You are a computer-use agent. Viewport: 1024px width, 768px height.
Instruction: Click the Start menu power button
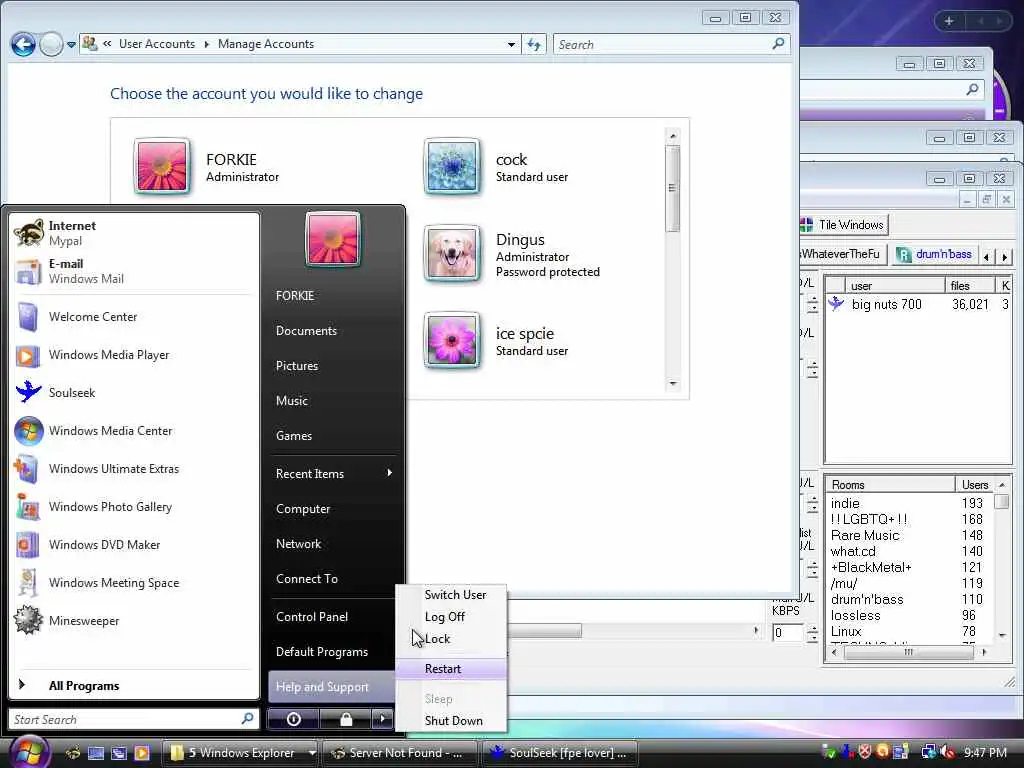293,719
